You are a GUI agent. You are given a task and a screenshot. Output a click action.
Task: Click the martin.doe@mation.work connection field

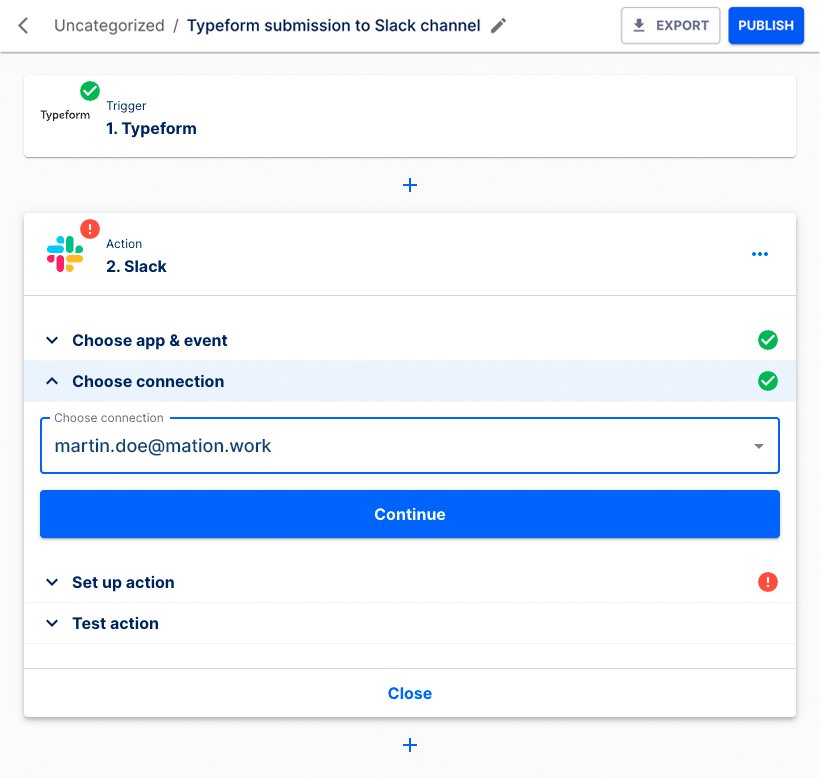point(400,445)
